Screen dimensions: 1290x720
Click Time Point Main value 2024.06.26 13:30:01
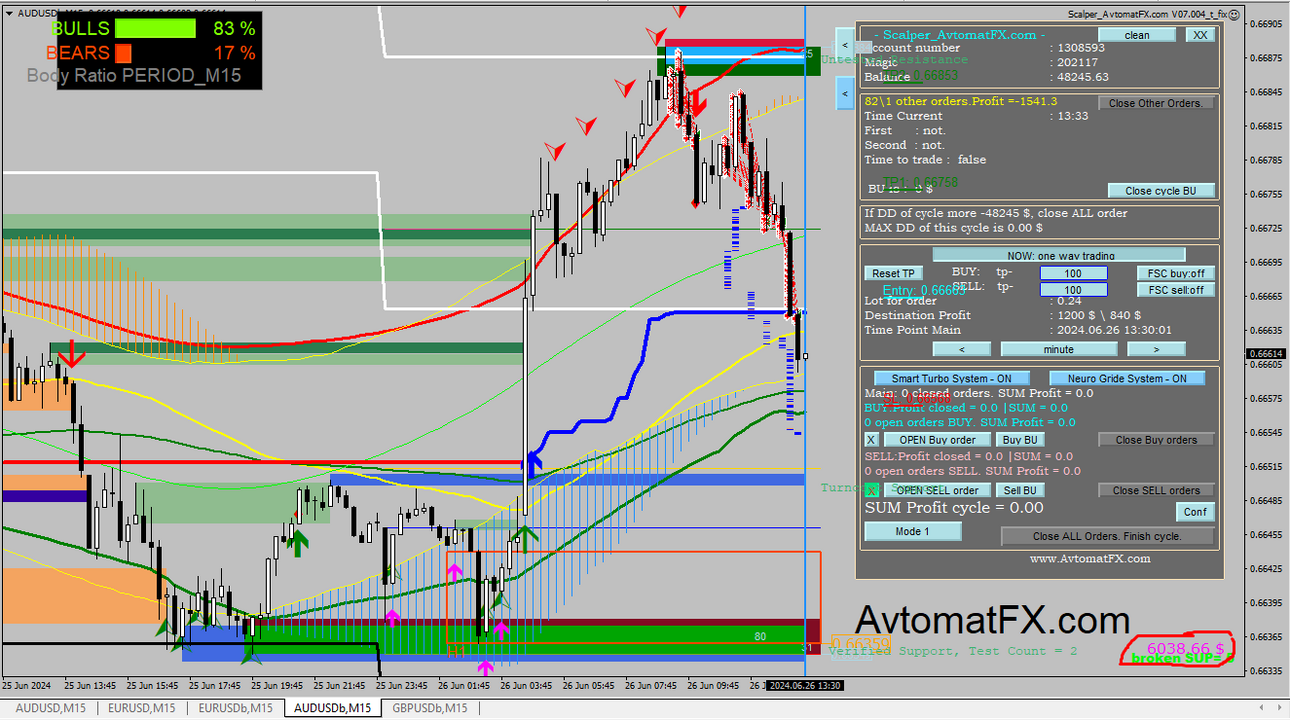[x=1114, y=330]
